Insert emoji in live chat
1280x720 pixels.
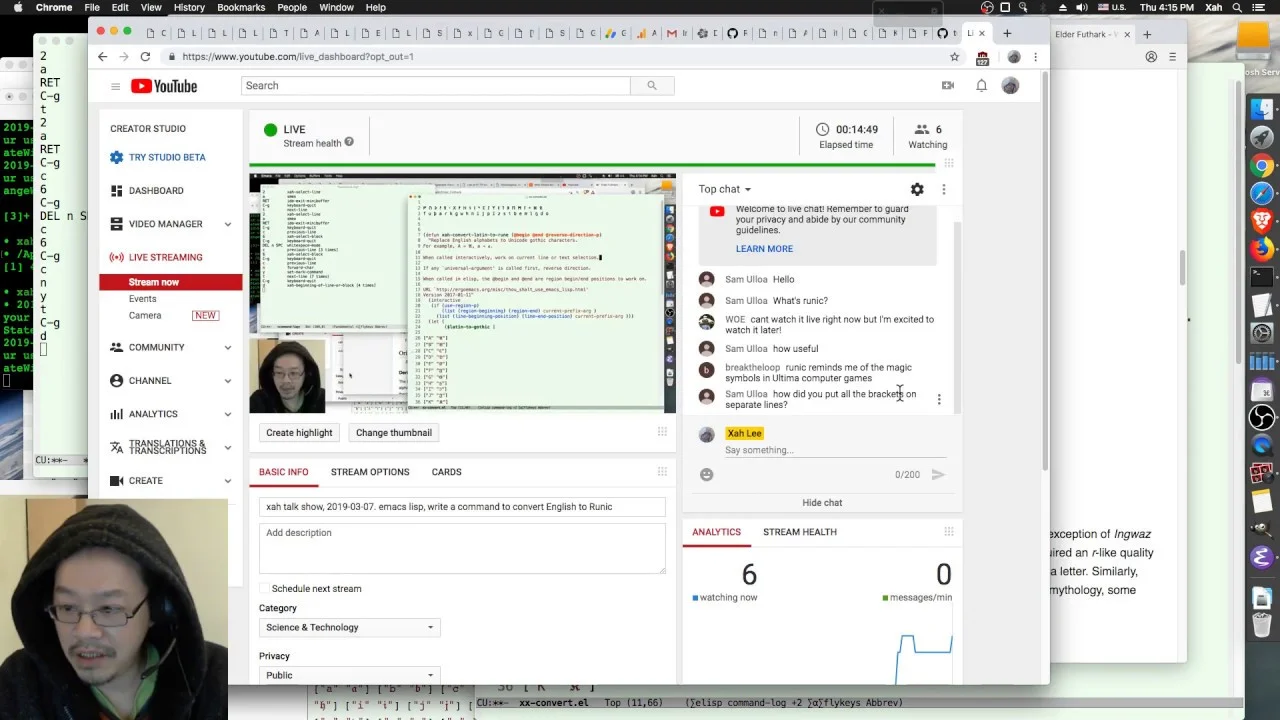(707, 475)
